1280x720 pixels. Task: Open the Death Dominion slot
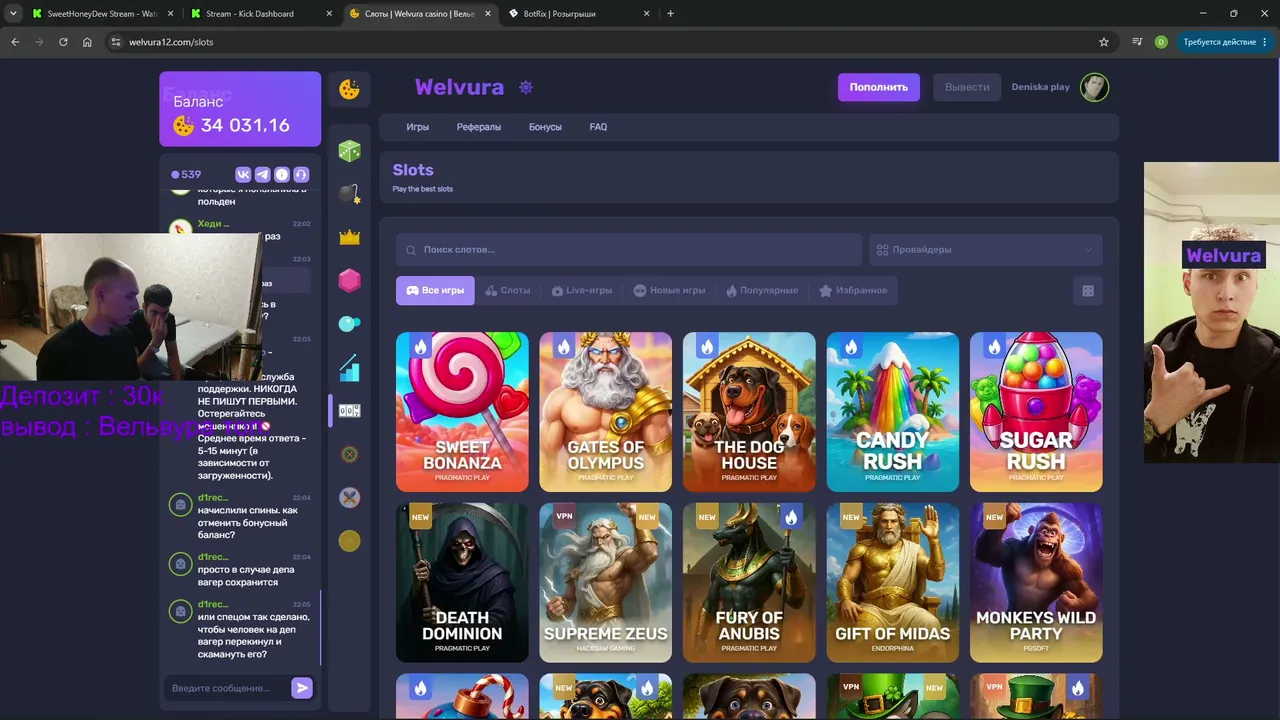[x=462, y=582]
